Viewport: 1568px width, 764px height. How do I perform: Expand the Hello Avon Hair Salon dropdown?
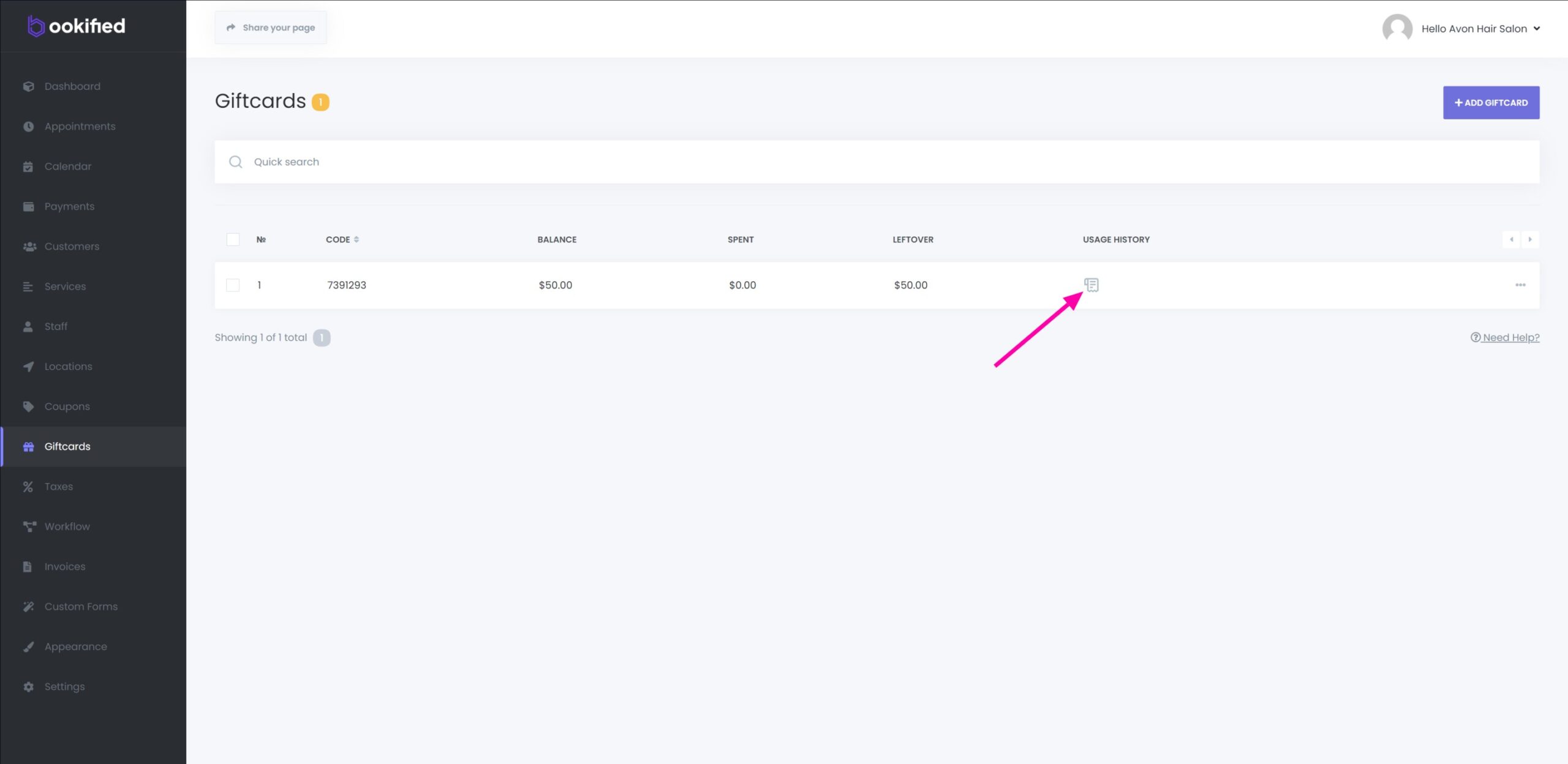tap(1480, 29)
